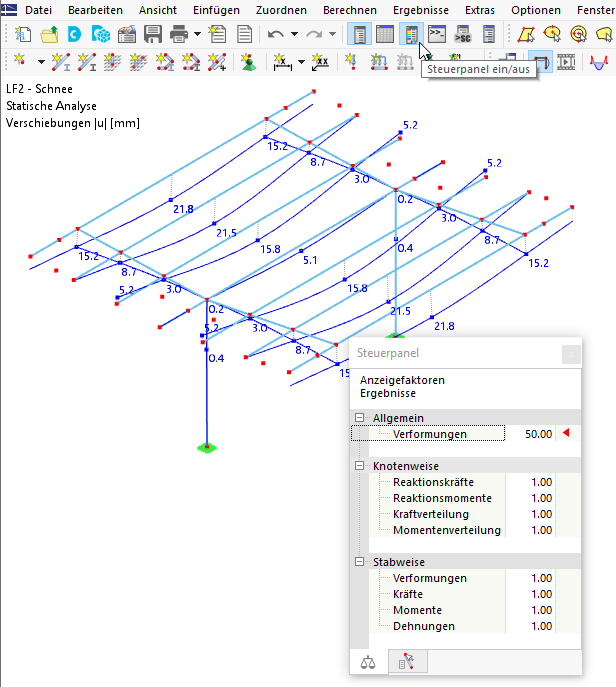Click the red arrow beside 50.00
The height and width of the screenshot is (687, 616).
click(566, 433)
